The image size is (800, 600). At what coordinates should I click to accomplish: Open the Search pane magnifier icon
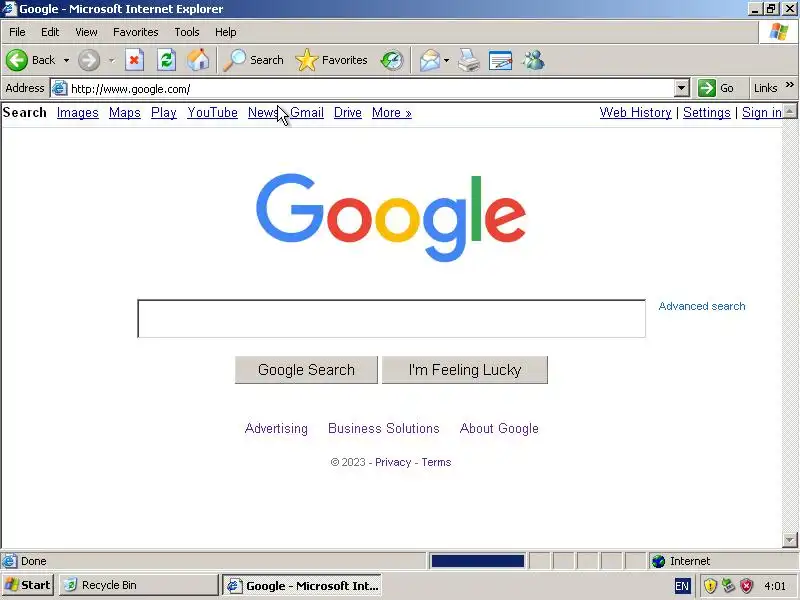pyautogui.click(x=235, y=60)
